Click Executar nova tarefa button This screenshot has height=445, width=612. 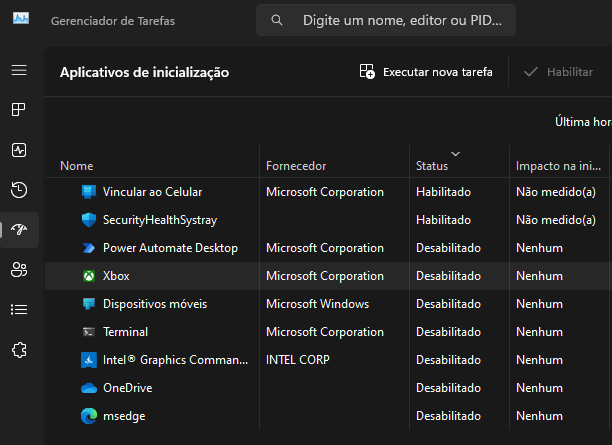[x=426, y=72]
